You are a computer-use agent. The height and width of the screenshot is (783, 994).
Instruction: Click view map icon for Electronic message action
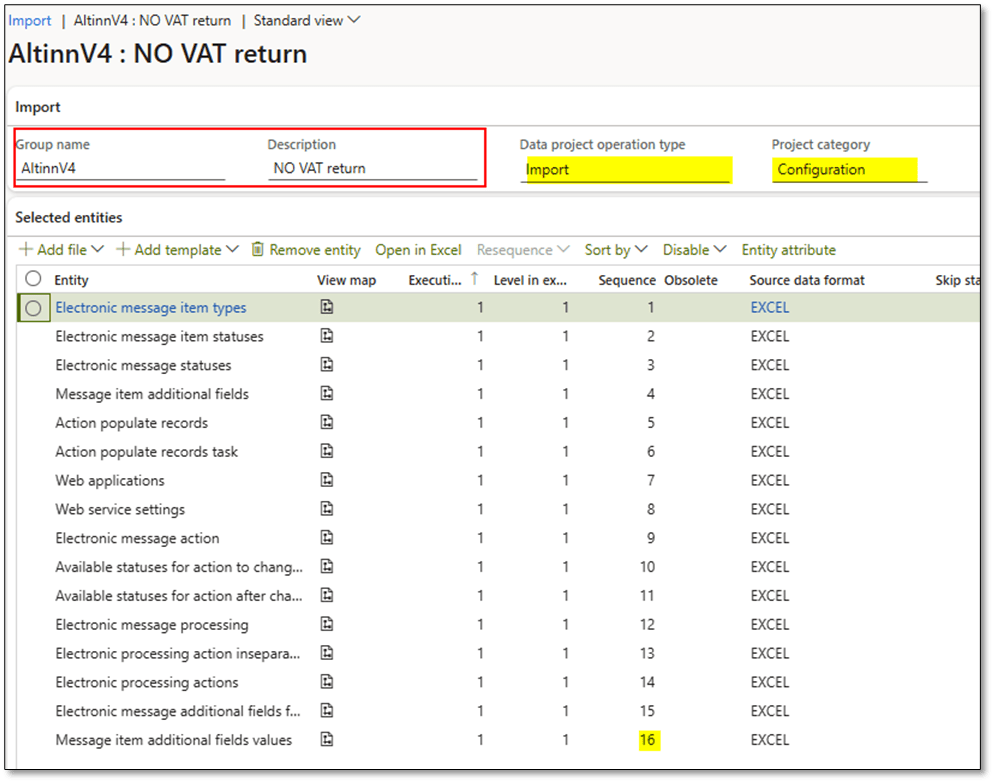pyautogui.click(x=326, y=538)
